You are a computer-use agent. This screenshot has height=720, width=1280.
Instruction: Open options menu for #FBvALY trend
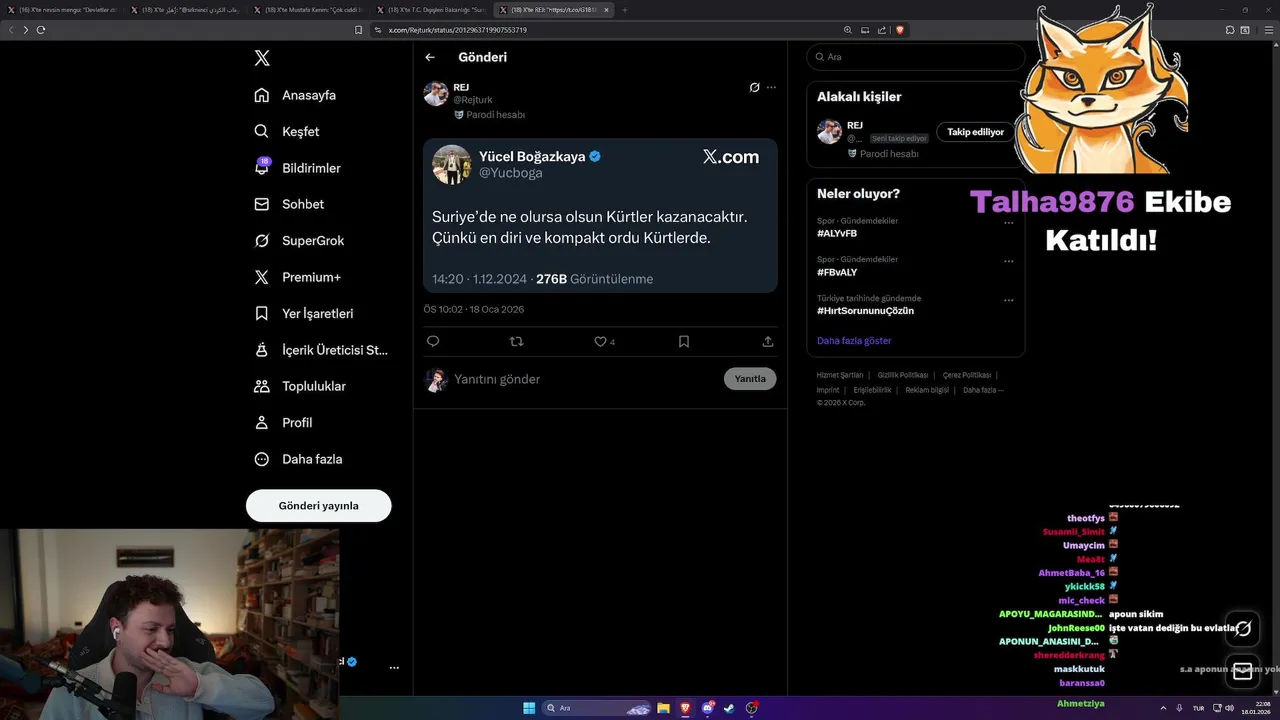tap(1008, 262)
